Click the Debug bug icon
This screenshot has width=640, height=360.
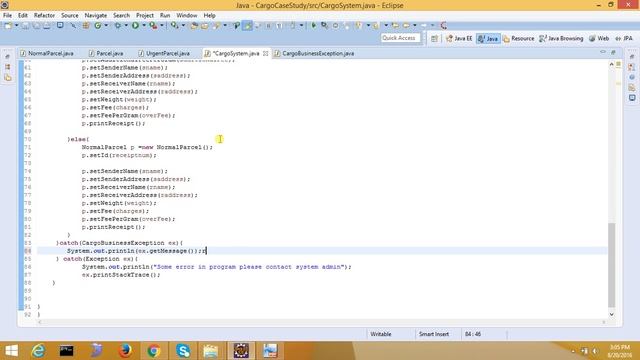118,25
